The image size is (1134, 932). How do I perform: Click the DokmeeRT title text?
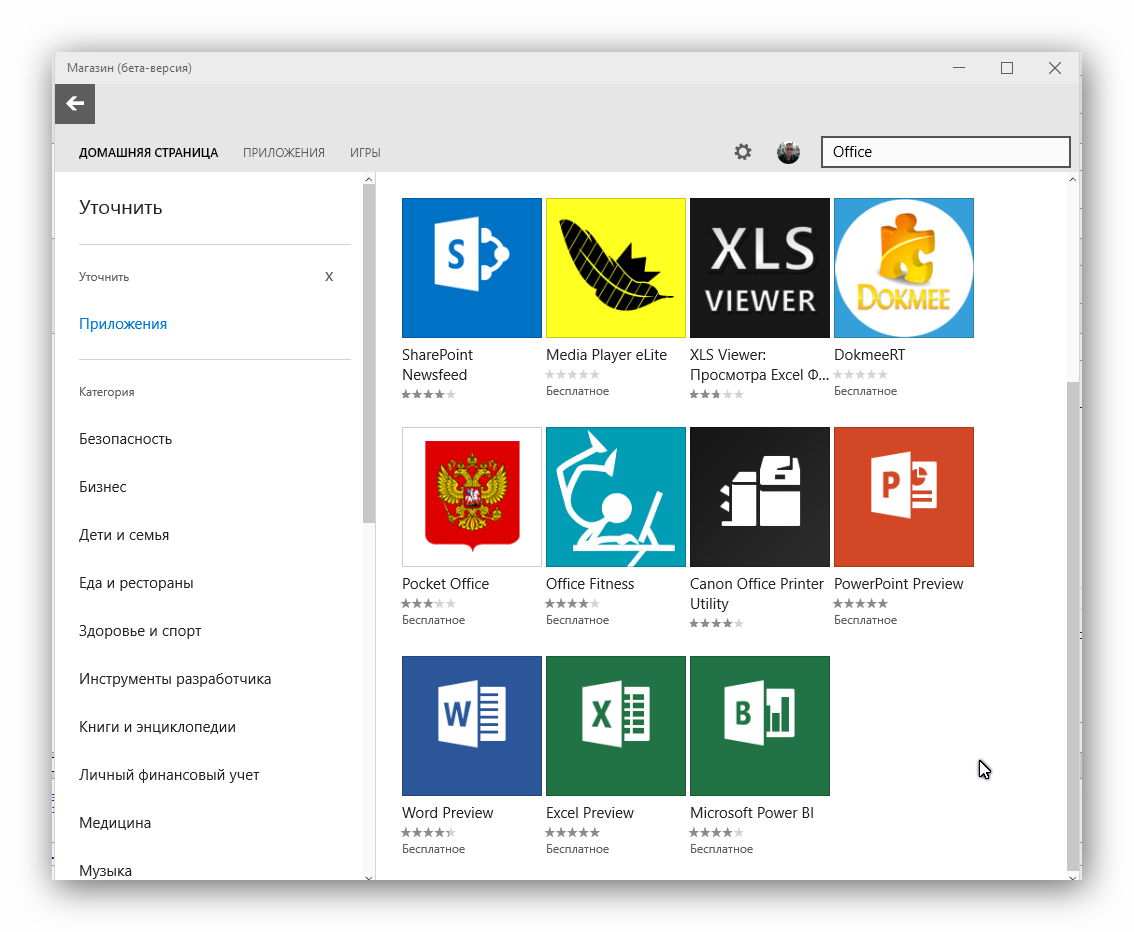869,355
